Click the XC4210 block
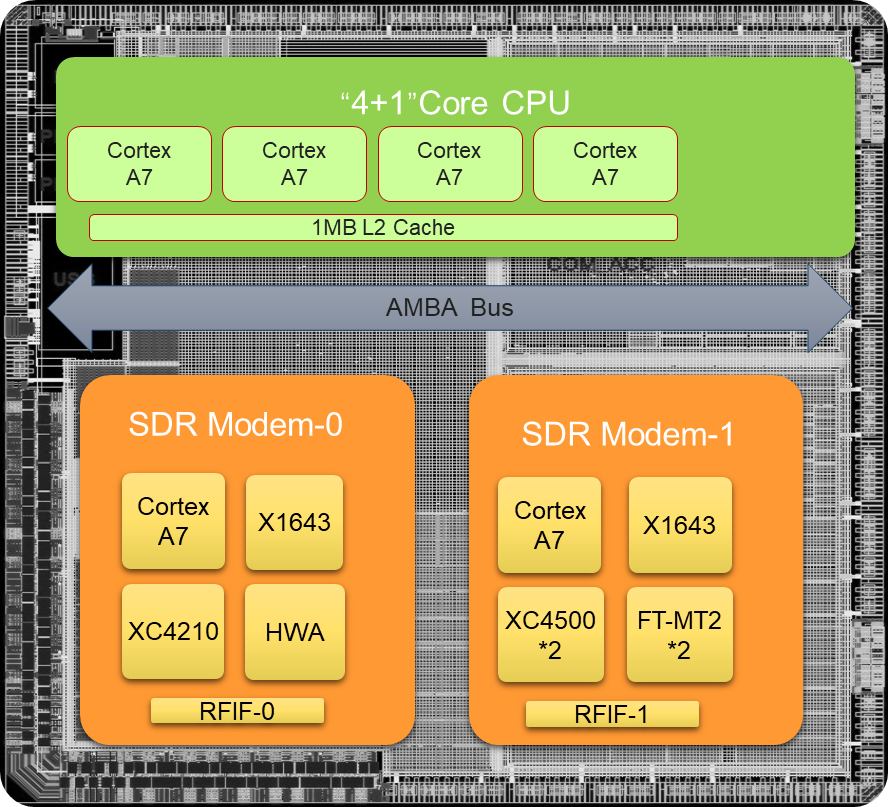The width and height of the screenshot is (888, 807). click(x=173, y=632)
